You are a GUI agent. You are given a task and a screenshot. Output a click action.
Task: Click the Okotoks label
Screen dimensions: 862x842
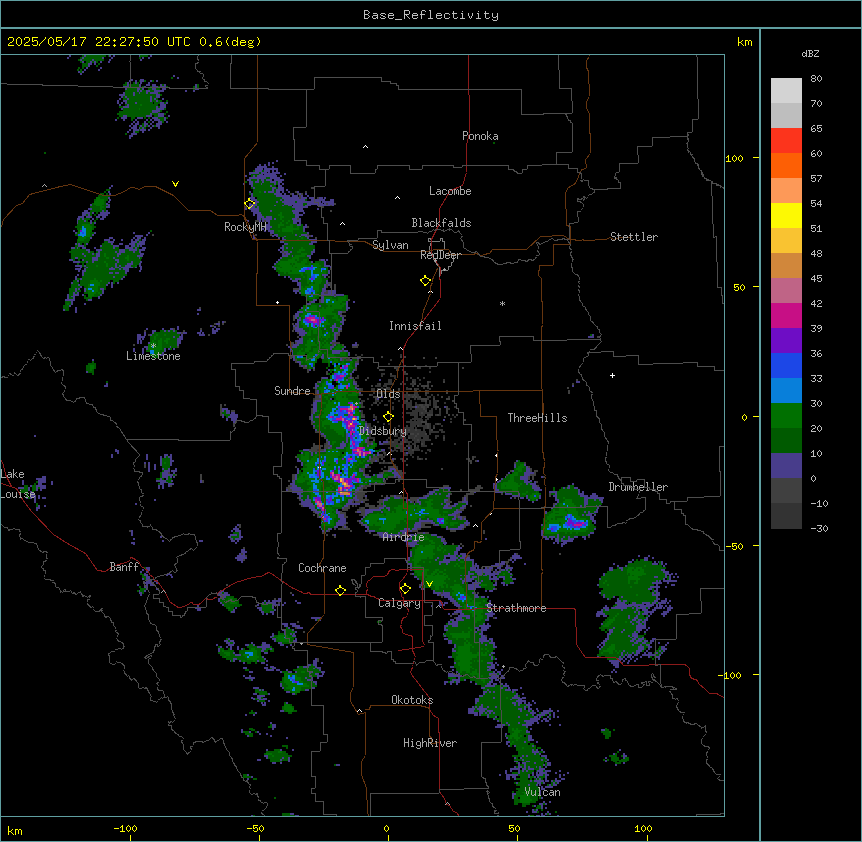412,700
